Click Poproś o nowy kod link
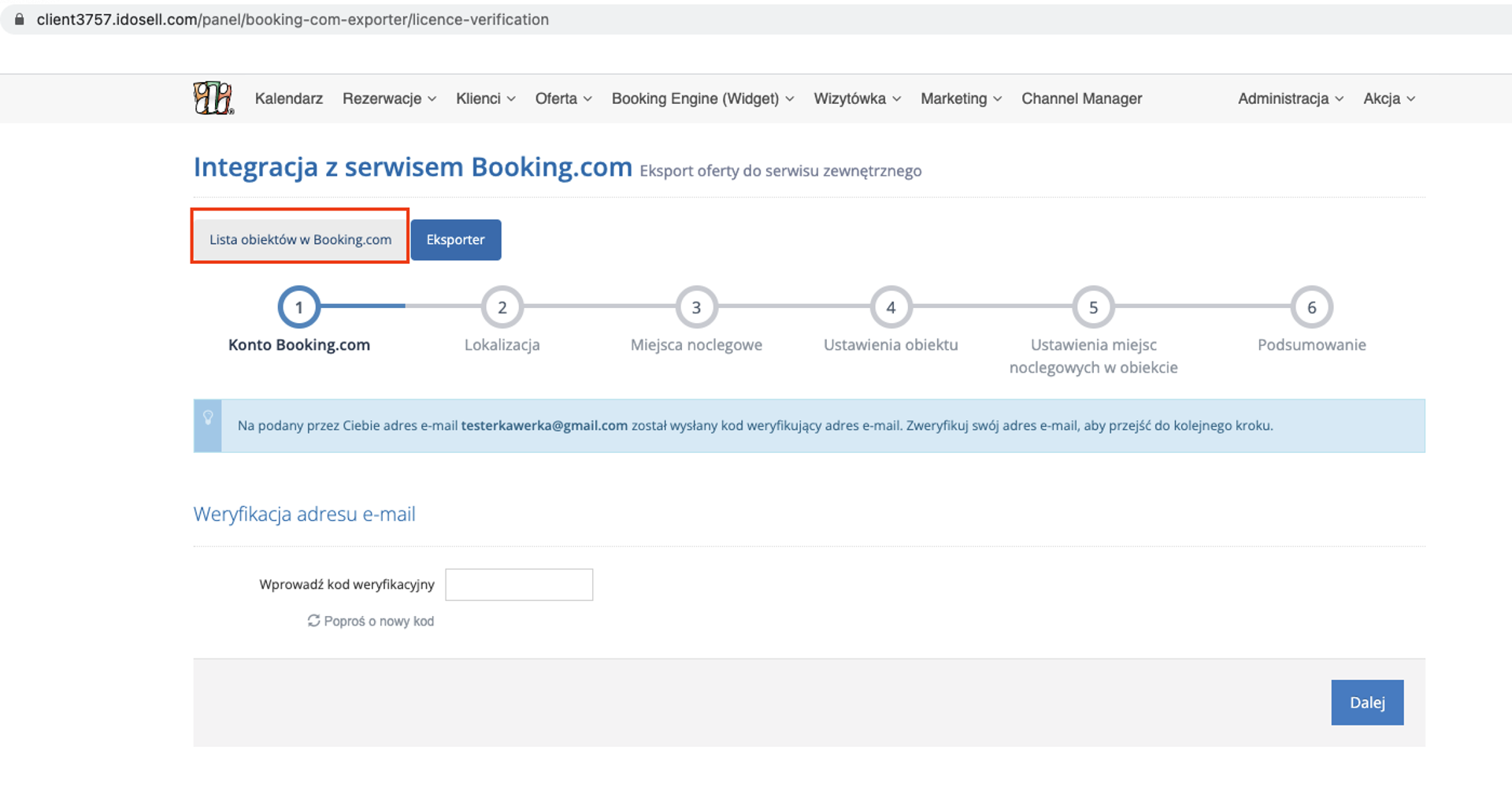The image size is (1512, 802). 371,621
